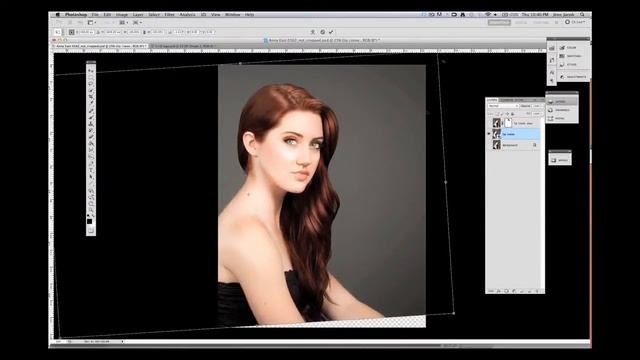Create a new layer icon
Image resolution: width=640 pixels, height=360 pixels.
[529, 291]
